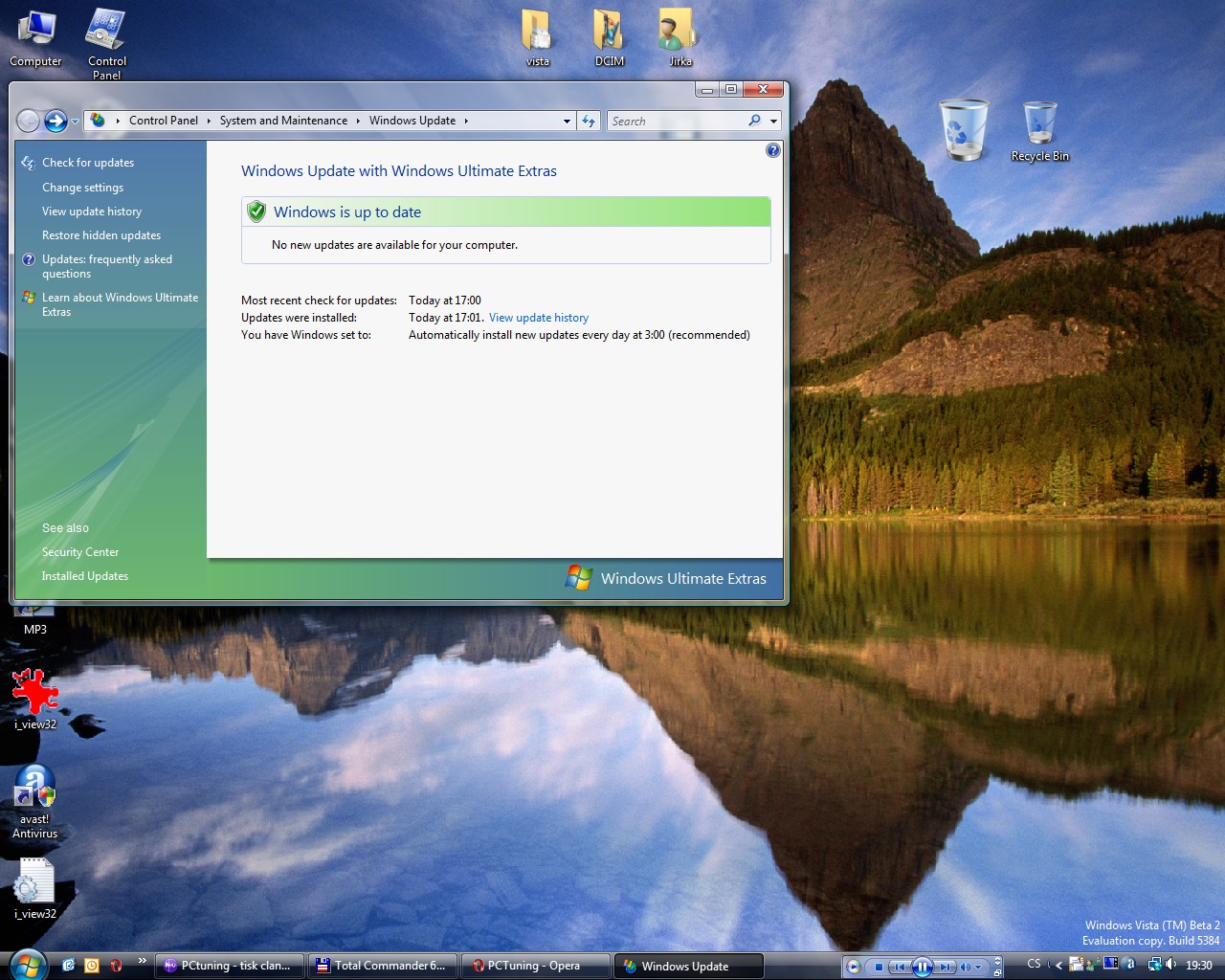
Task: Click avast tray icon
Action: (x=1129, y=965)
